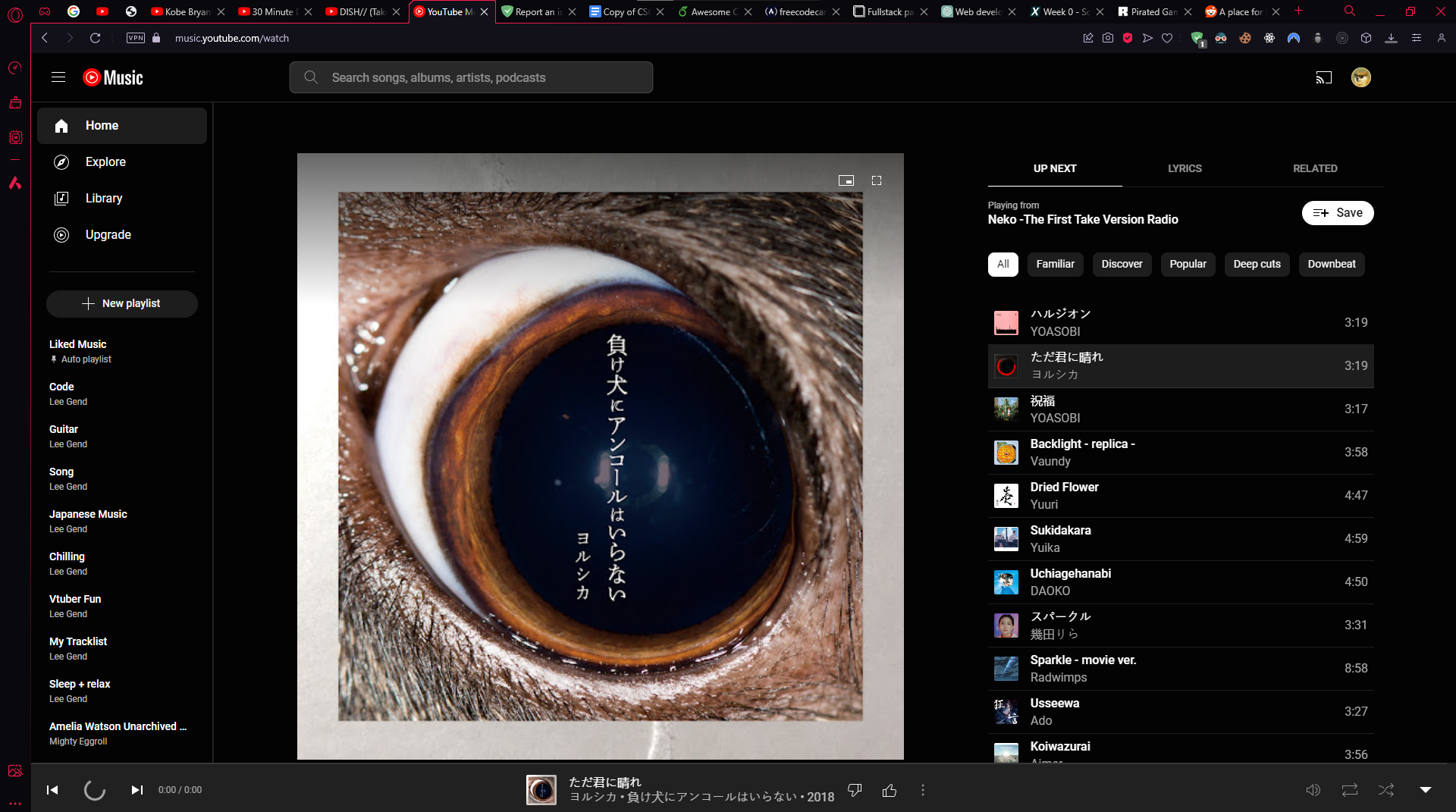Save the Neko First Take Version Radio
Image resolution: width=1456 pixels, height=812 pixels.
coord(1337,213)
